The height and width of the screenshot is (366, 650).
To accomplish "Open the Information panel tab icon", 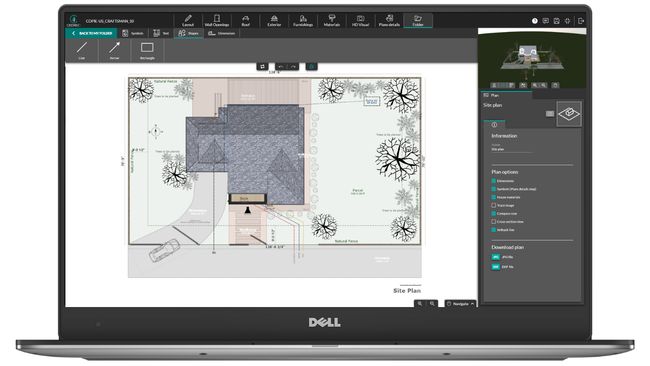I will (x=494, y=124).
